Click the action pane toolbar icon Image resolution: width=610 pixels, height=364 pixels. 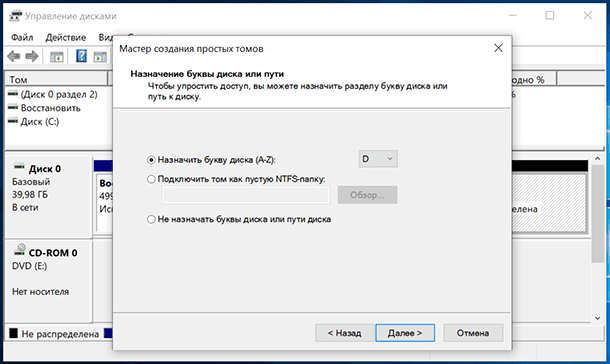(100, 57)
